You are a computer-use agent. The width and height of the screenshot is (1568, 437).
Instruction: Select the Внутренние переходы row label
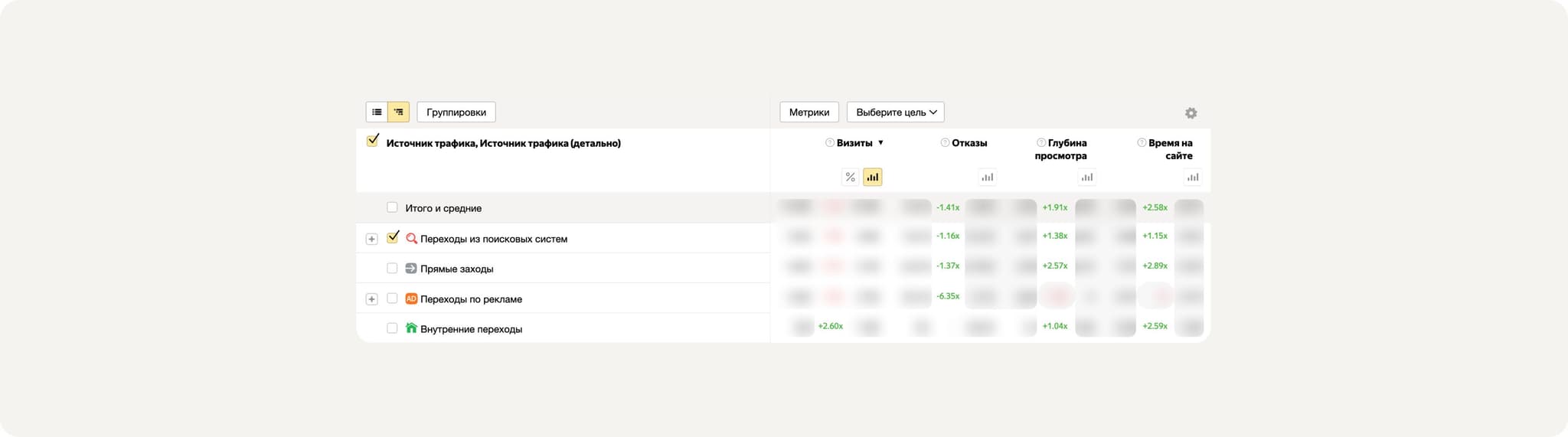tap(471, 329)
